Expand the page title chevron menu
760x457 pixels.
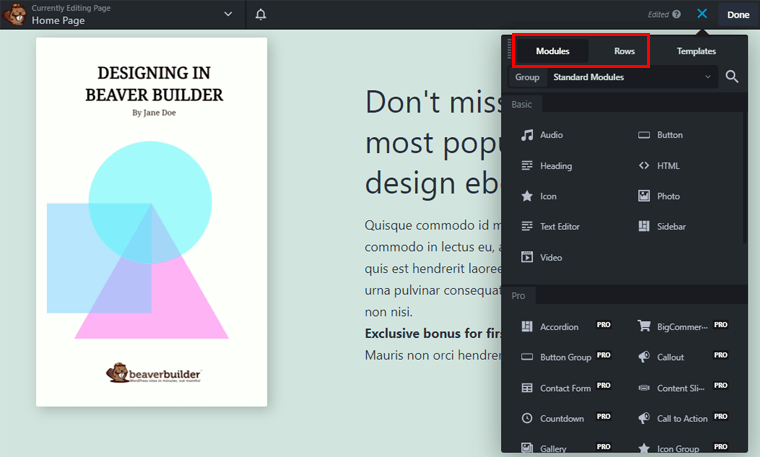click(x=228, y=15)
